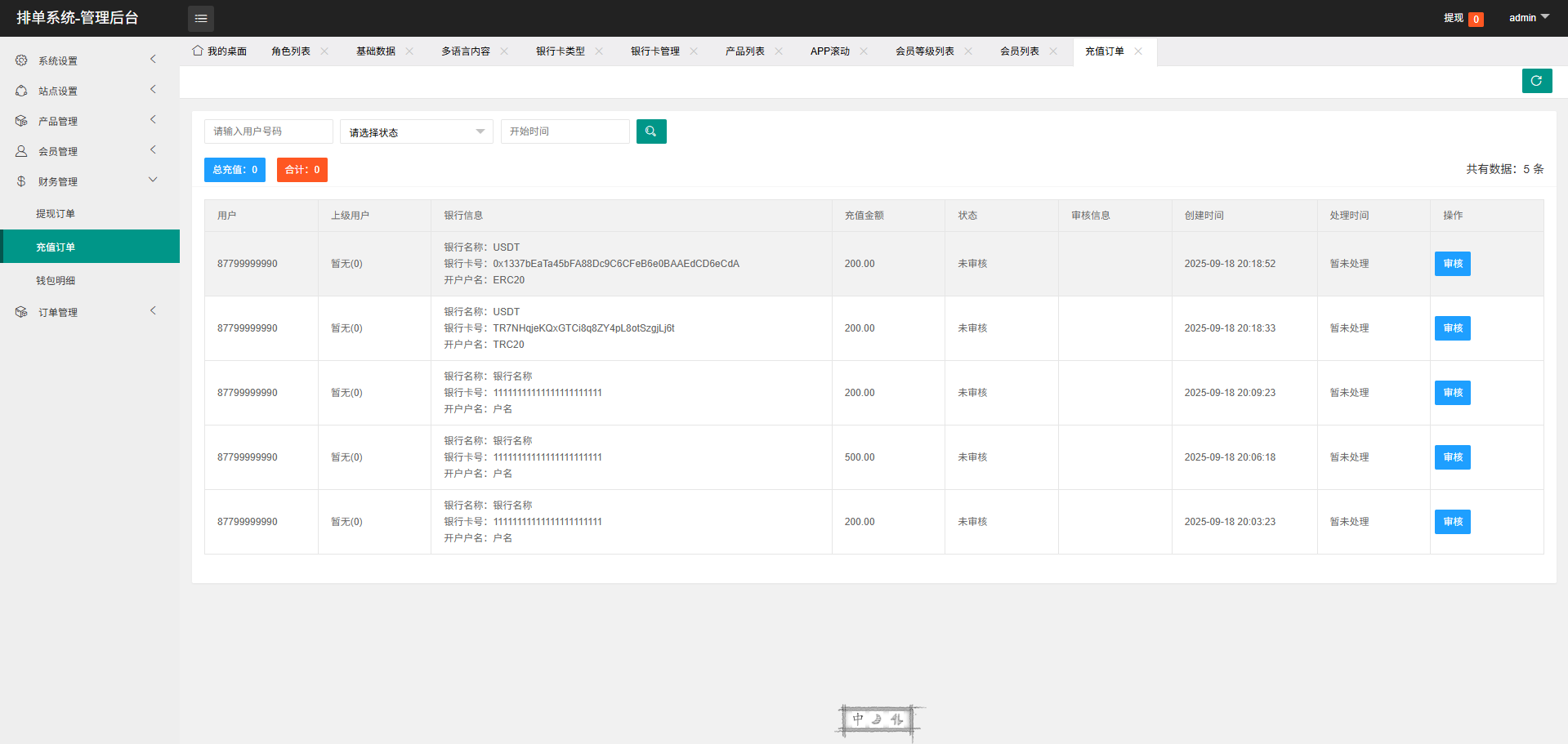Click 审核 for the 500.00 recharge order
Image resolution: width=1568 pixels, height=744 pixels.
(x=1452, y=457)
